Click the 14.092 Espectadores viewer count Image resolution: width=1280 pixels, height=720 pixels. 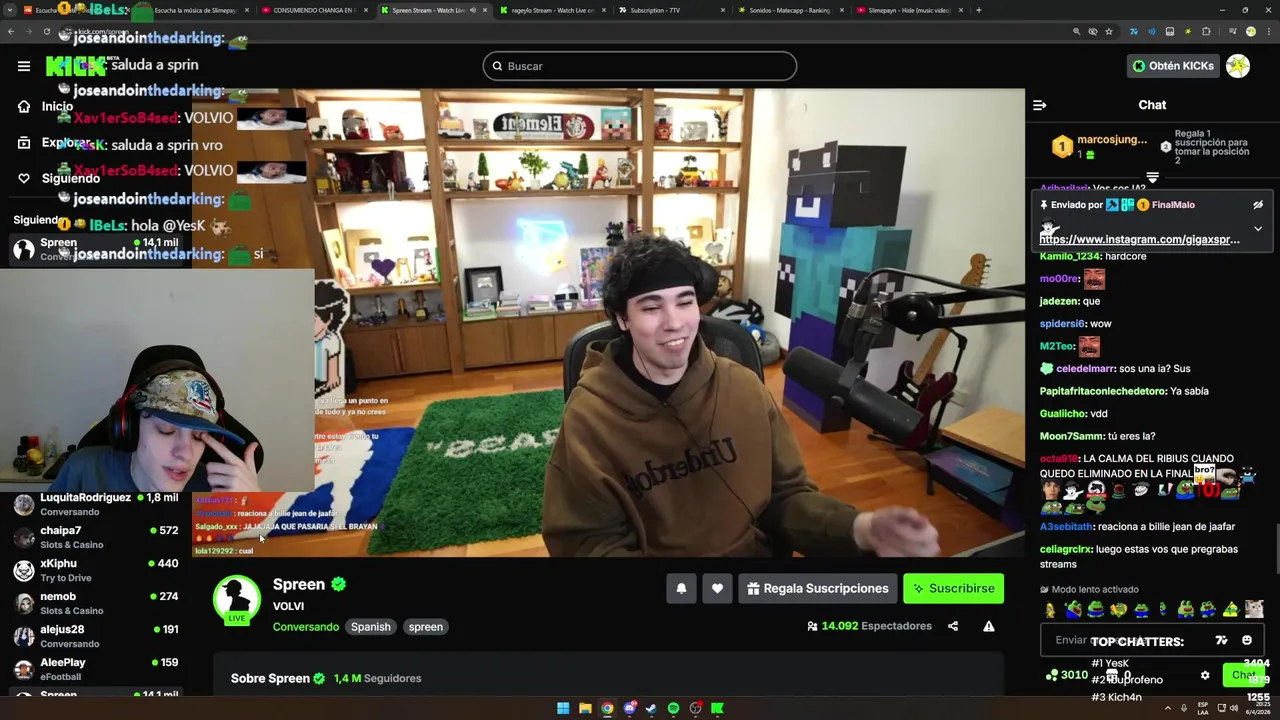(x=870, y=626)
